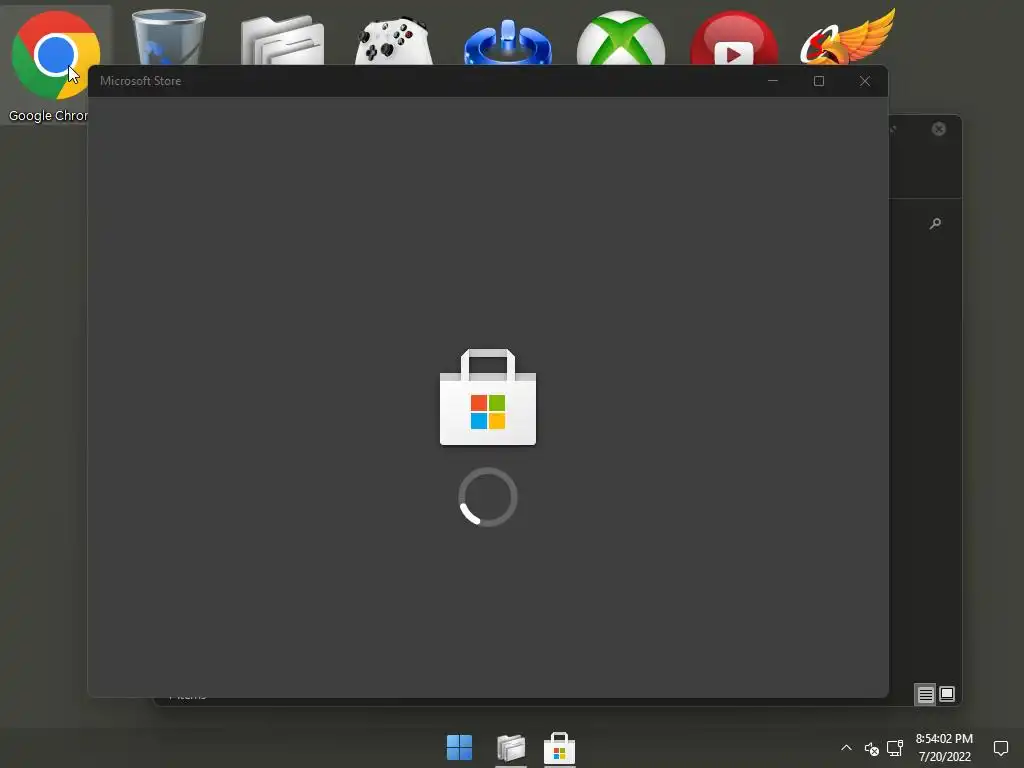Image resolution: width=1024 pixels, height=768 pixels.
Task: Open the Recycle Bin desktop icon
Action: point(168,37)
